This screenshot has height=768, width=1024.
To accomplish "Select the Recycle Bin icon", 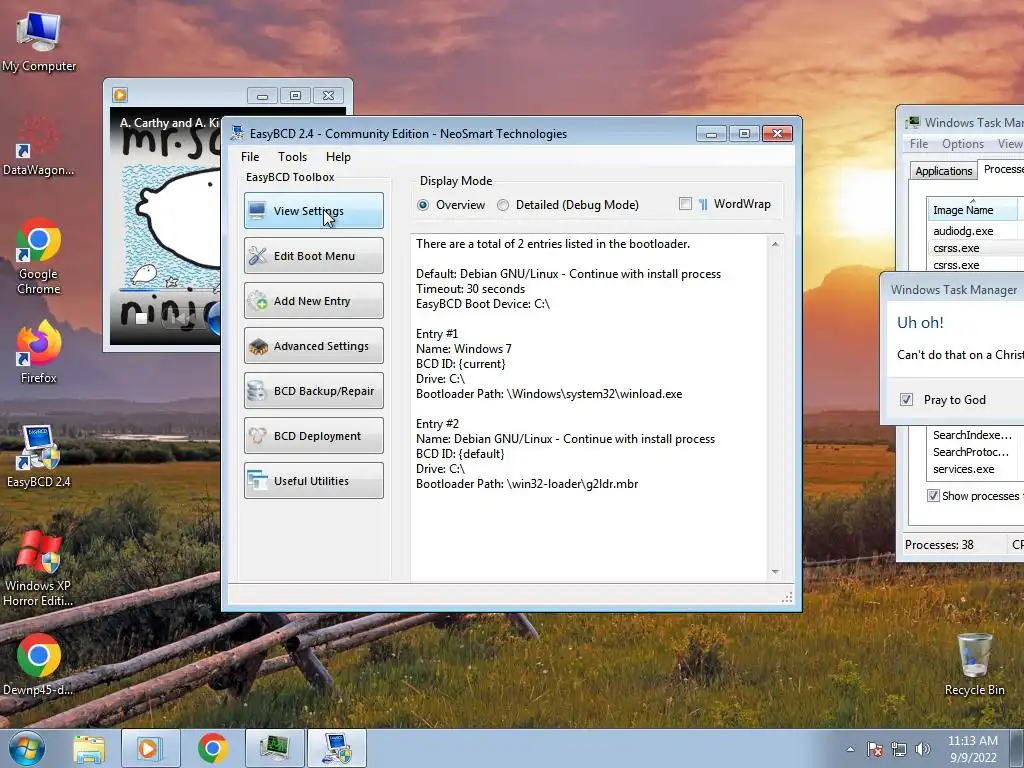I will pyautogui.click(x=974, y=664).
